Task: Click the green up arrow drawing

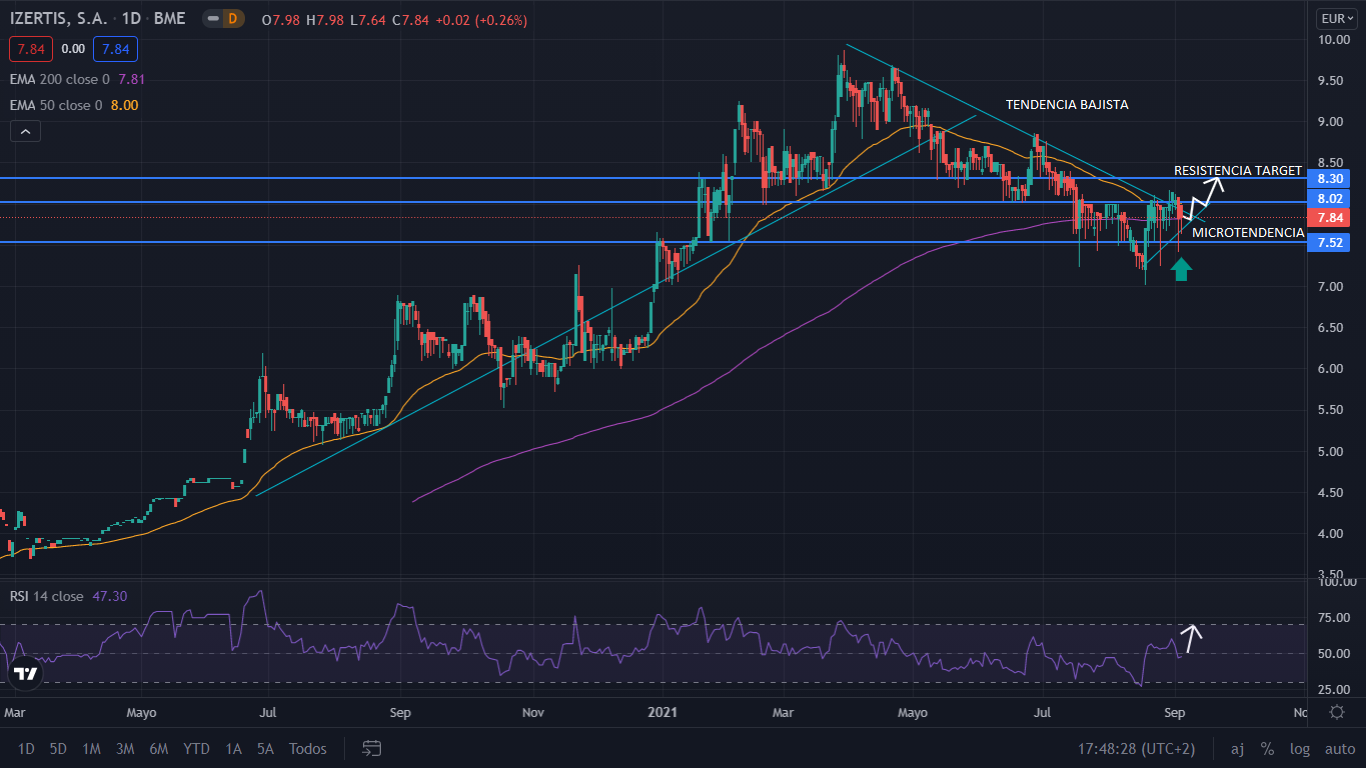Action: [1181, 268]
